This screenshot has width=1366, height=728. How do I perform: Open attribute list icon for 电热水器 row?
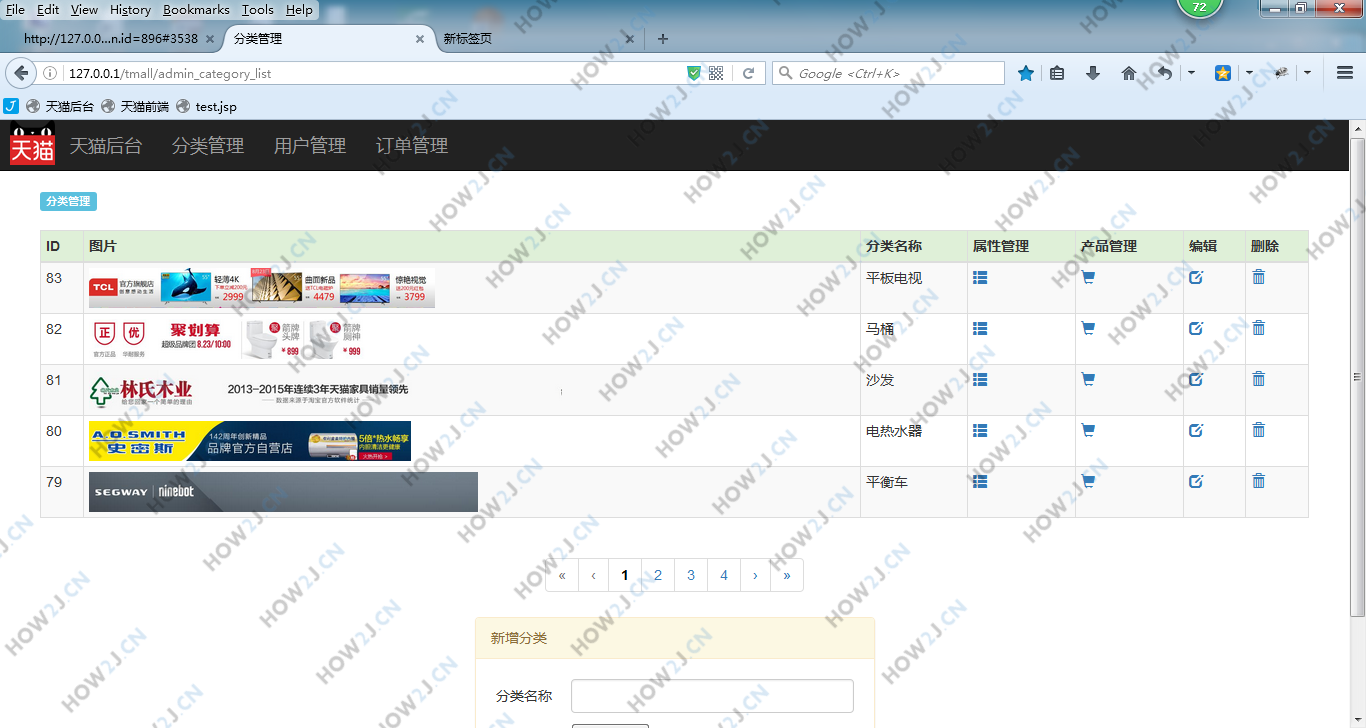click(x=980, y=430)
